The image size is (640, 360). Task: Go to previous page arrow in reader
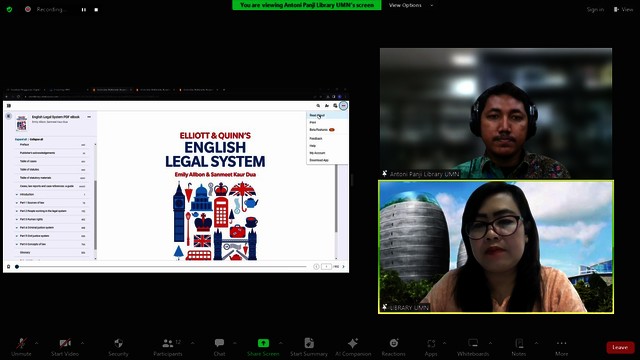(316, 267)
